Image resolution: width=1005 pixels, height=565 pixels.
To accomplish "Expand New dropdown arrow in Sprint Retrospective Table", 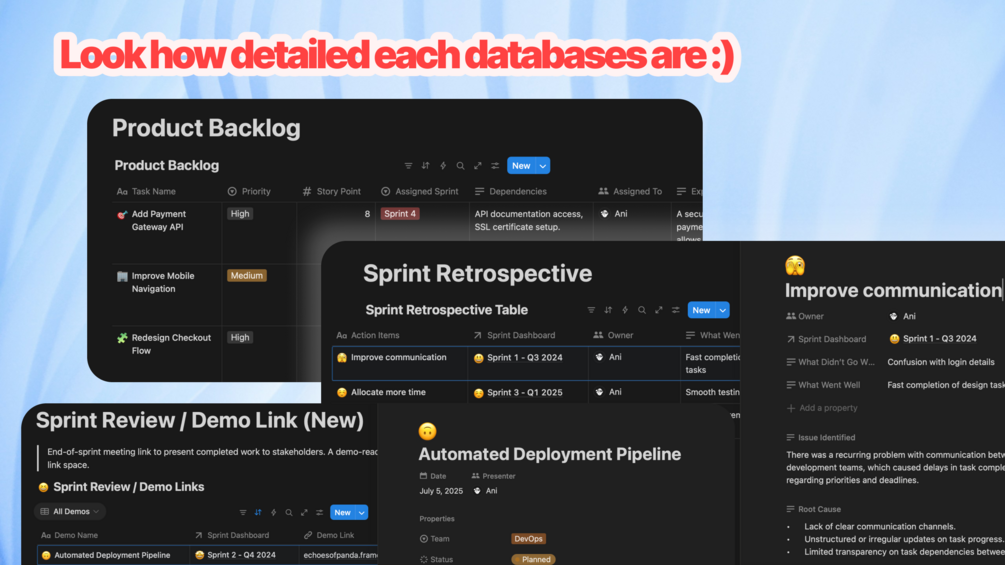I will click(723, 310).
